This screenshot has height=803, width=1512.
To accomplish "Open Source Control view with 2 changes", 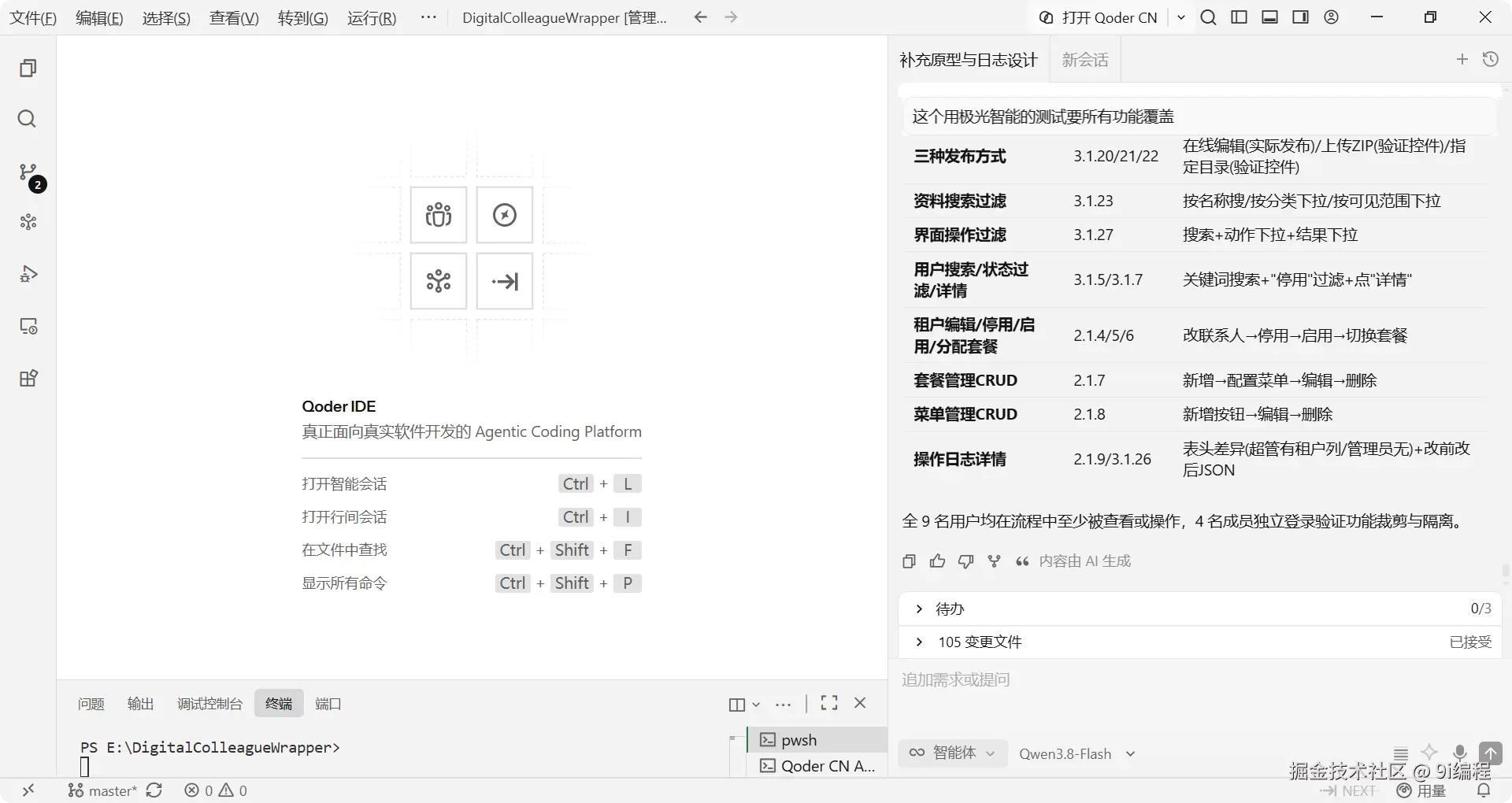I will (29, 173).
